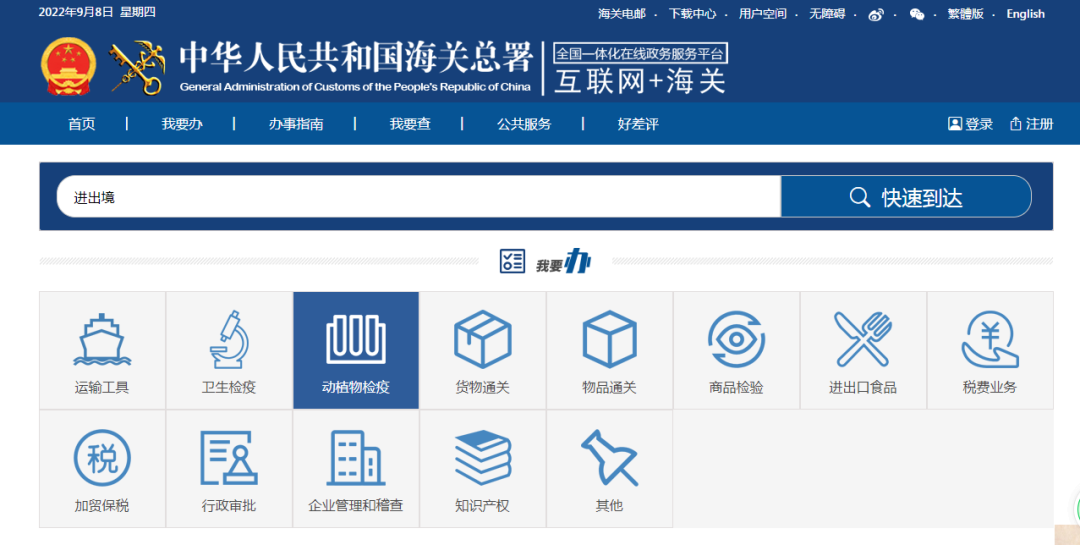Open the 其他 pushpin icon tile

click(610, 469)
